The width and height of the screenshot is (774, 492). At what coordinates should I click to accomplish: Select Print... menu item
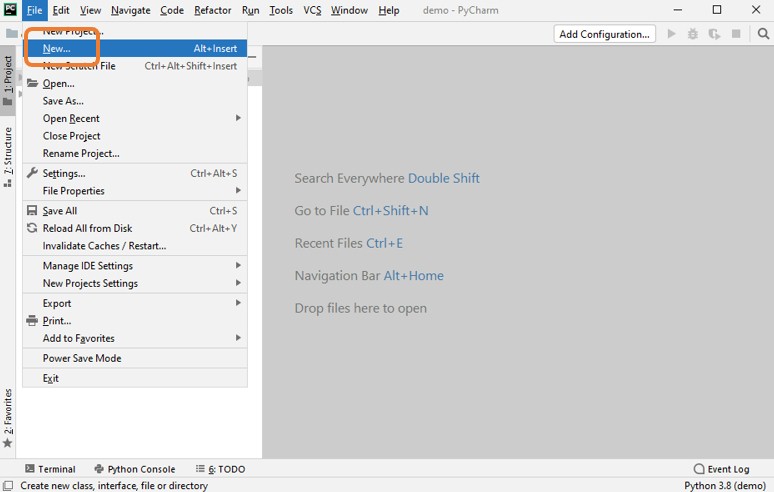point(135,321)
